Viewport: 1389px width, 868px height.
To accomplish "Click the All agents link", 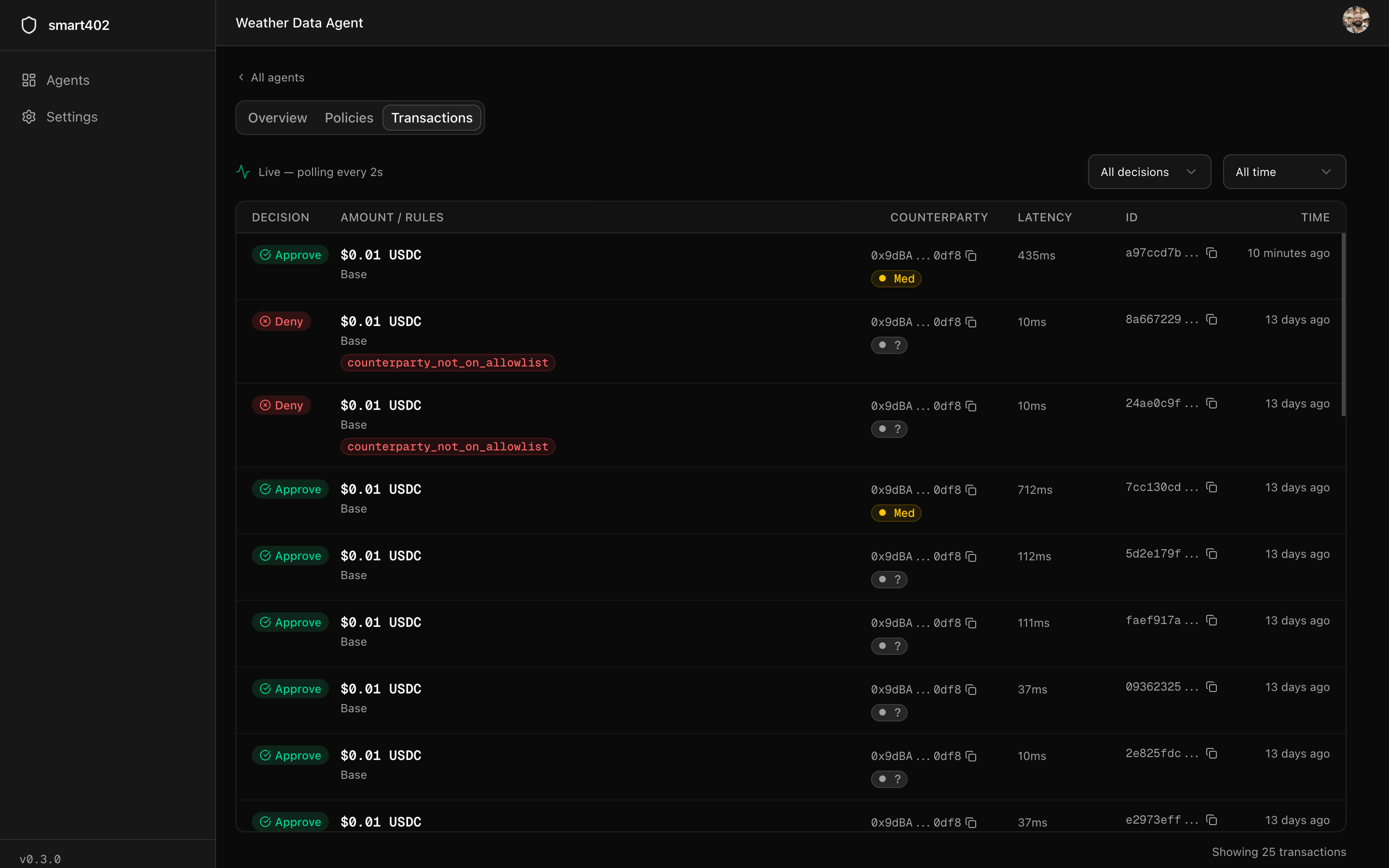I will [x=278, y=77].
